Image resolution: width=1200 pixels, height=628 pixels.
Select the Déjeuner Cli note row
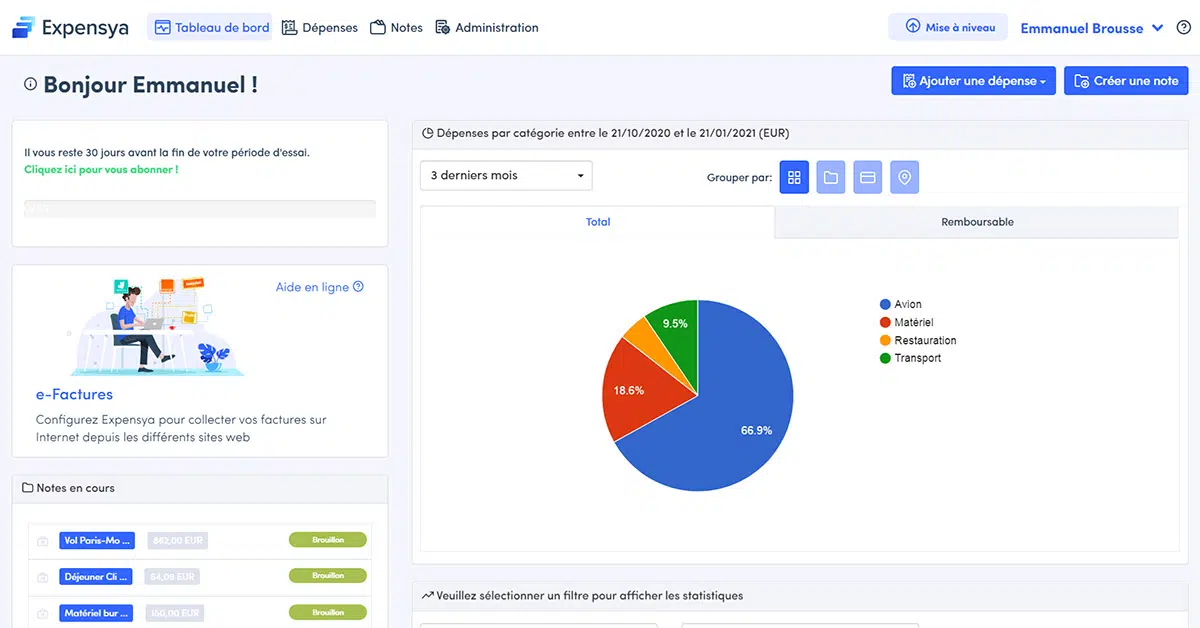[95, 576]
